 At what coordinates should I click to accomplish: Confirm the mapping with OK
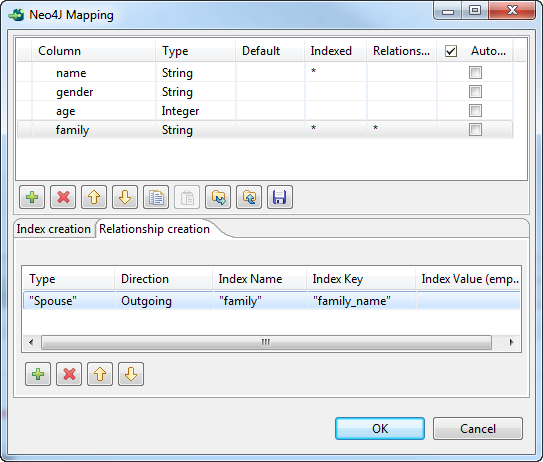click(380, 428)
